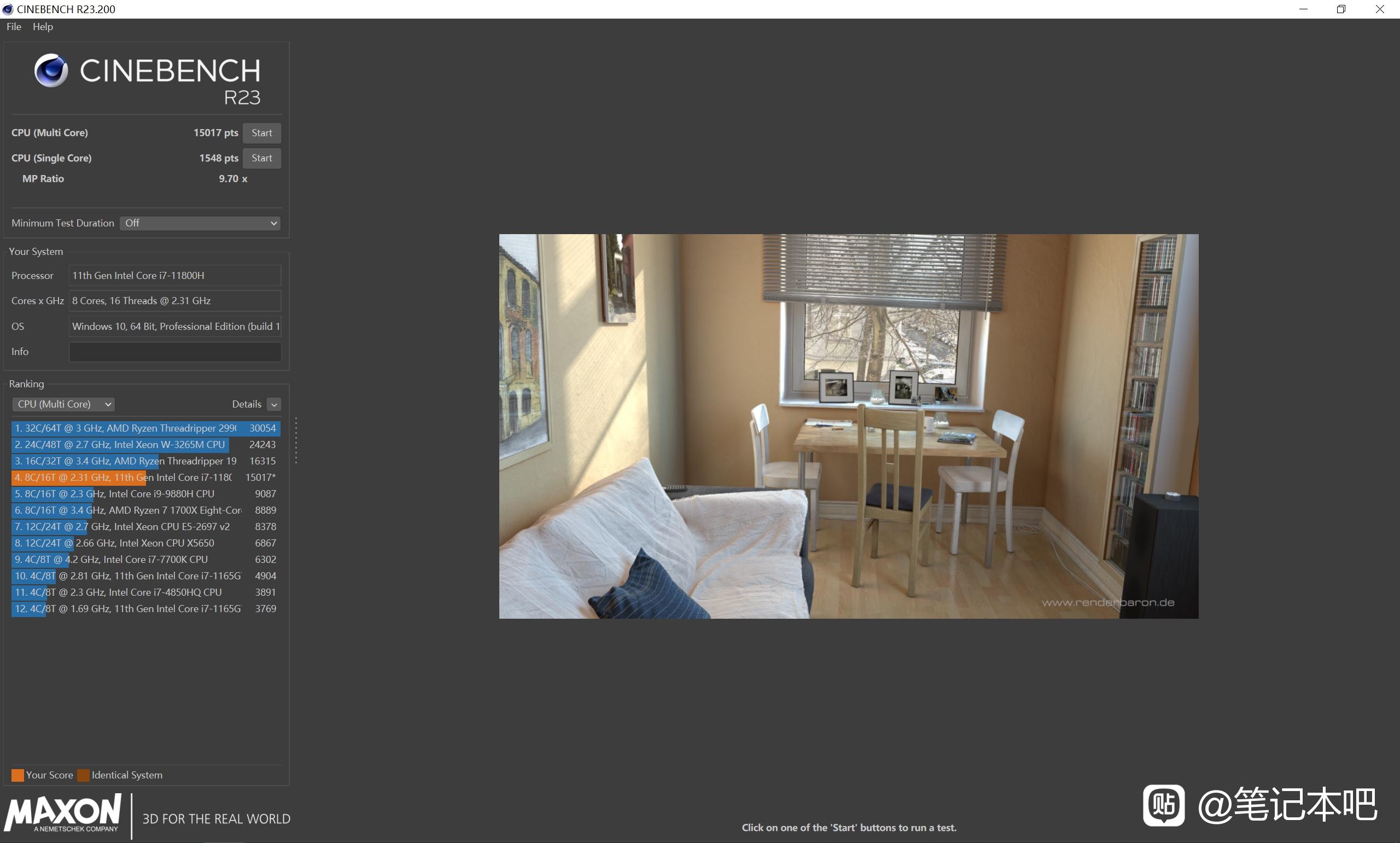The height and width of the screenshot is (843, 1400).
Task: Click the Processor name field
Action: pos(175,276)
